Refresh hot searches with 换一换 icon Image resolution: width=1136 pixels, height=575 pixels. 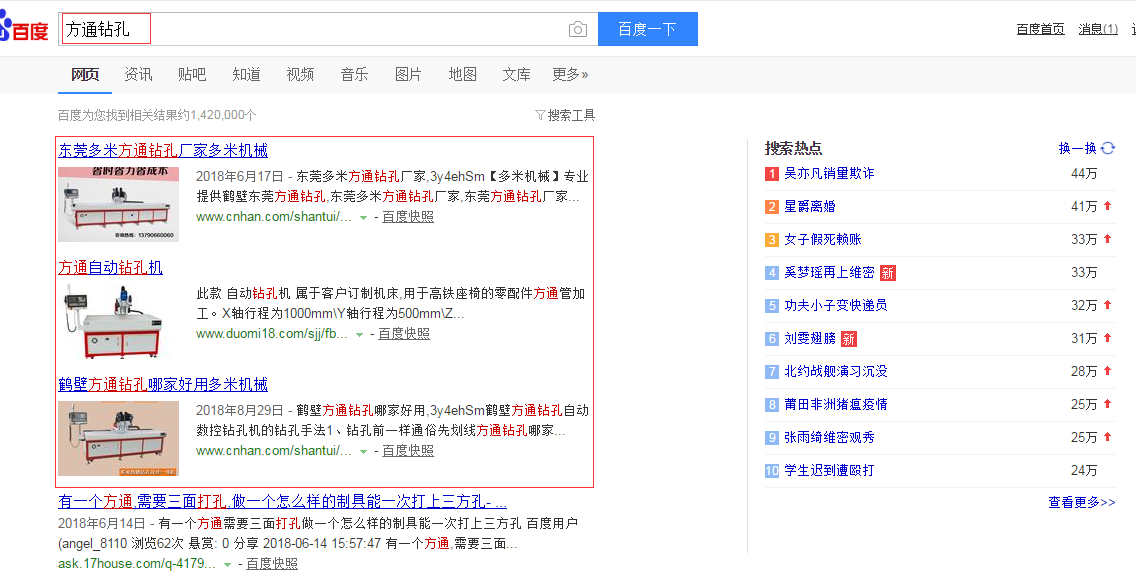1107,148
